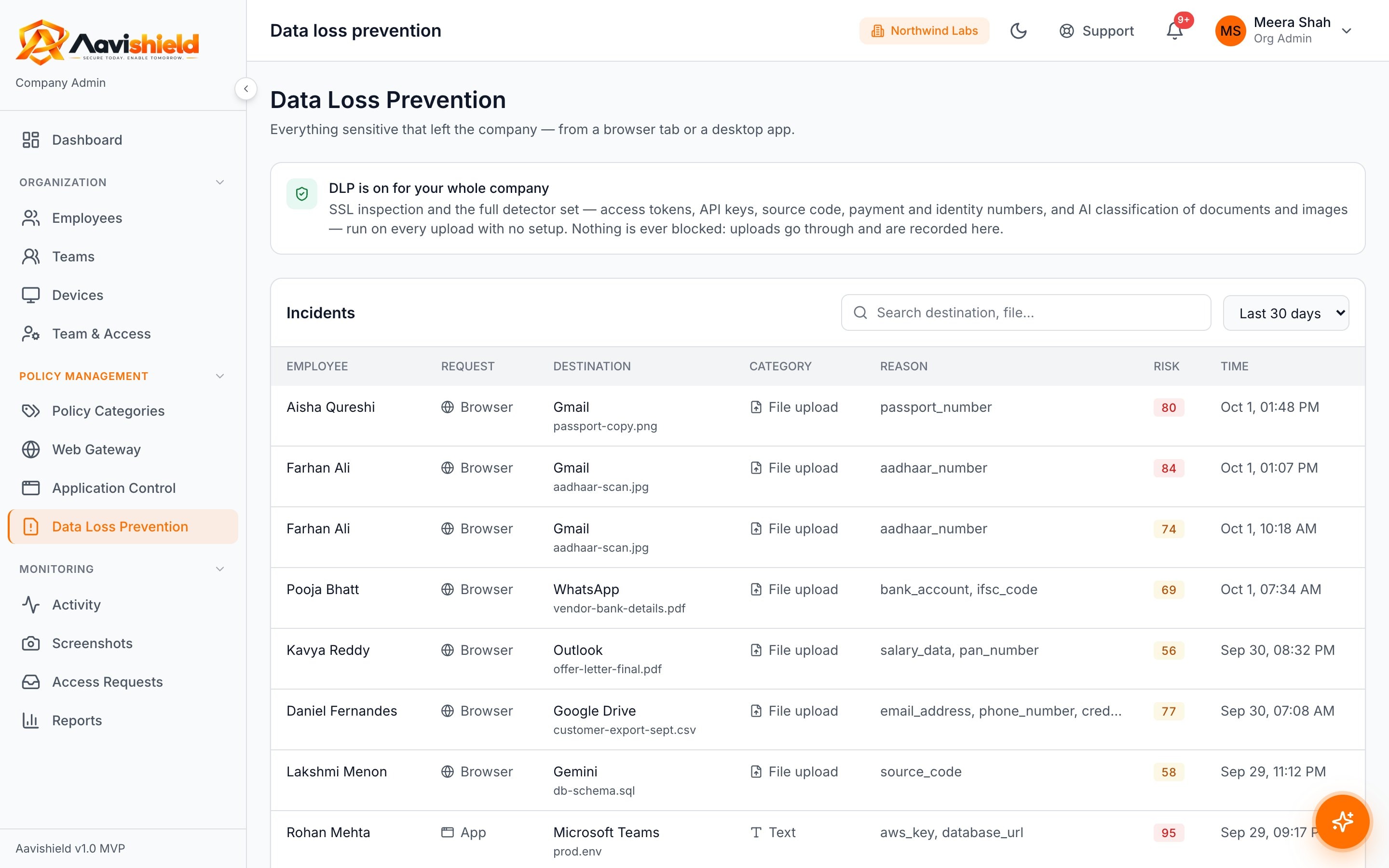
Task: Click Microsoft Teams destination
Action: click(x=606, y=832)
